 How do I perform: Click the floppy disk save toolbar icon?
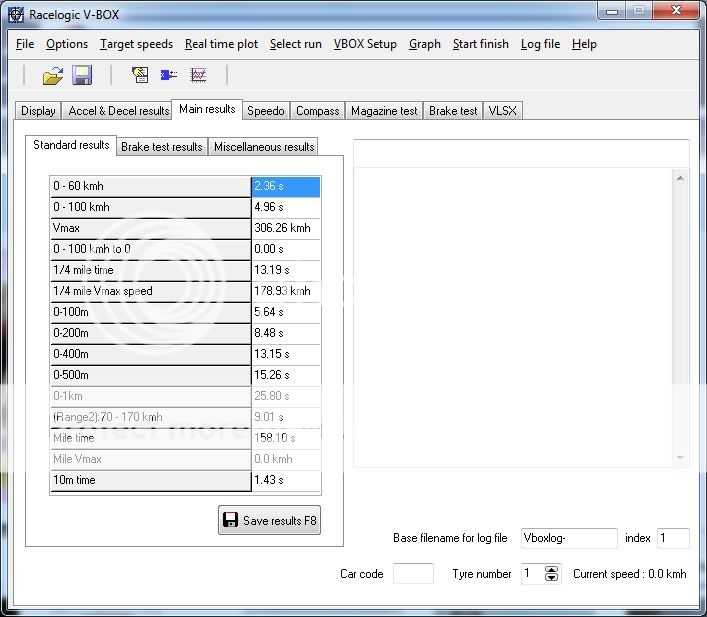pyautogui.click(x=82, y=75)
